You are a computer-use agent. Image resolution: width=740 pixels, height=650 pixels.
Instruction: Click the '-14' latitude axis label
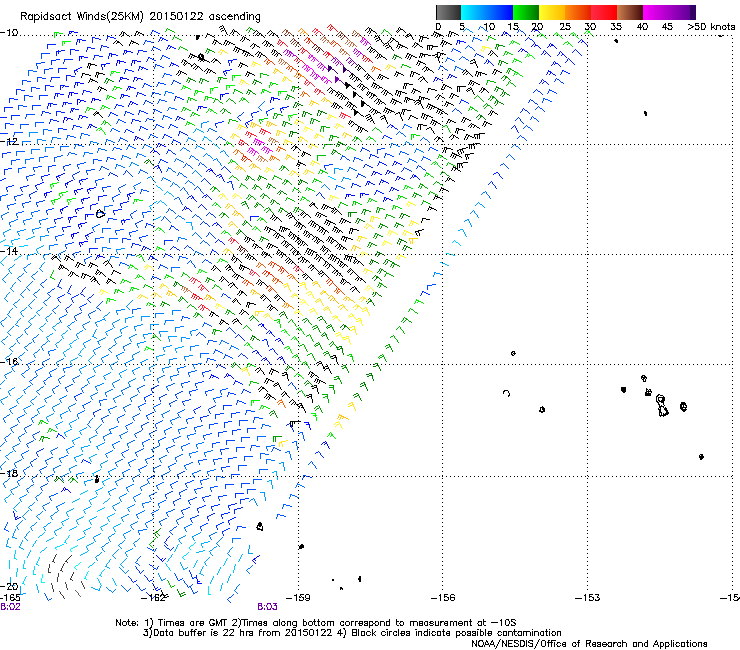[9, 251]
